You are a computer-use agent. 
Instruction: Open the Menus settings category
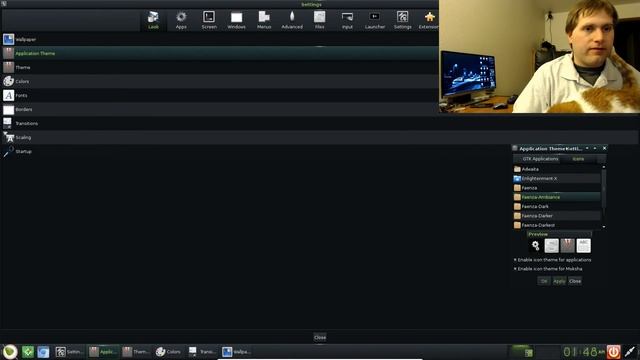pyautogui.click(x=264, y=20)
